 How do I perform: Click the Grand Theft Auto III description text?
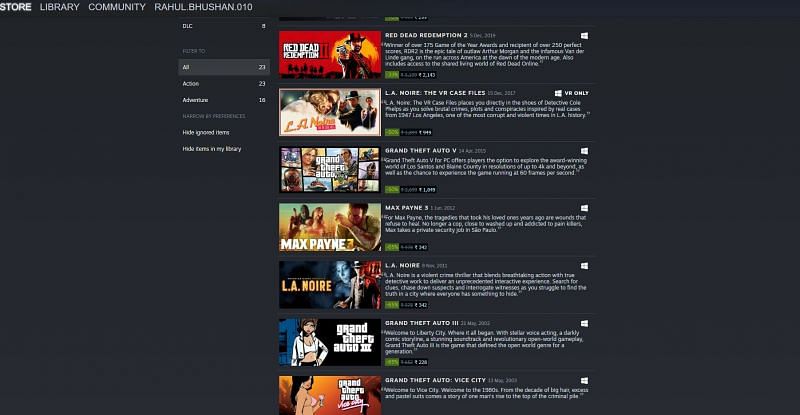[x=484, y=342]
